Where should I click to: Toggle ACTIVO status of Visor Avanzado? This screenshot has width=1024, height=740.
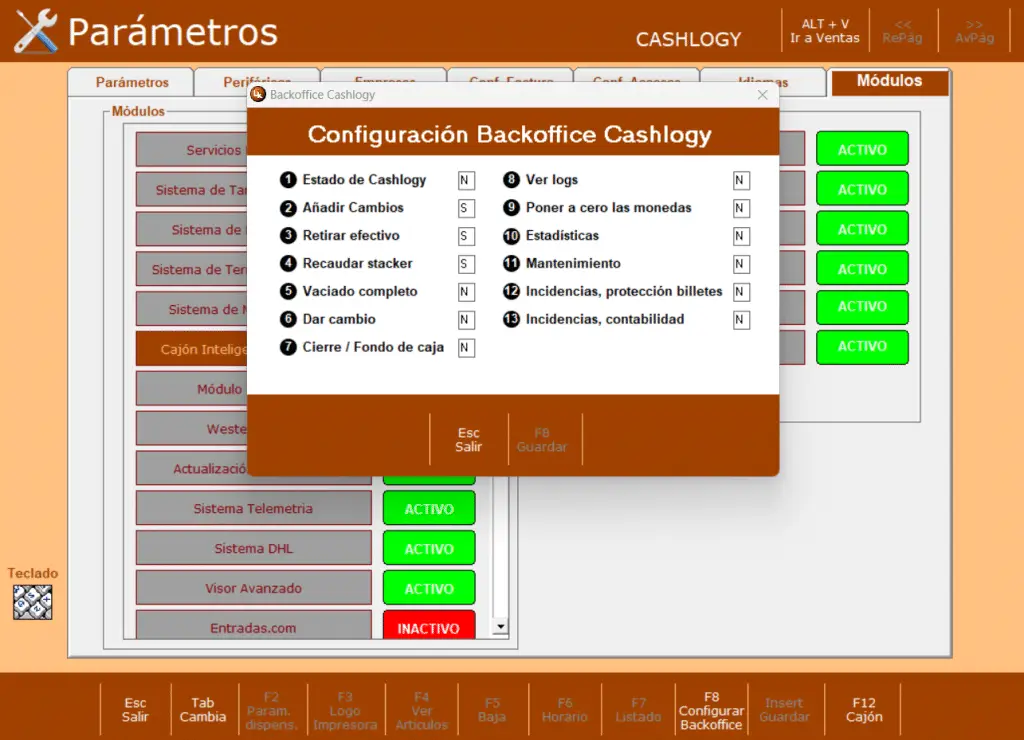pyautogui.click(x=429, y=588)
